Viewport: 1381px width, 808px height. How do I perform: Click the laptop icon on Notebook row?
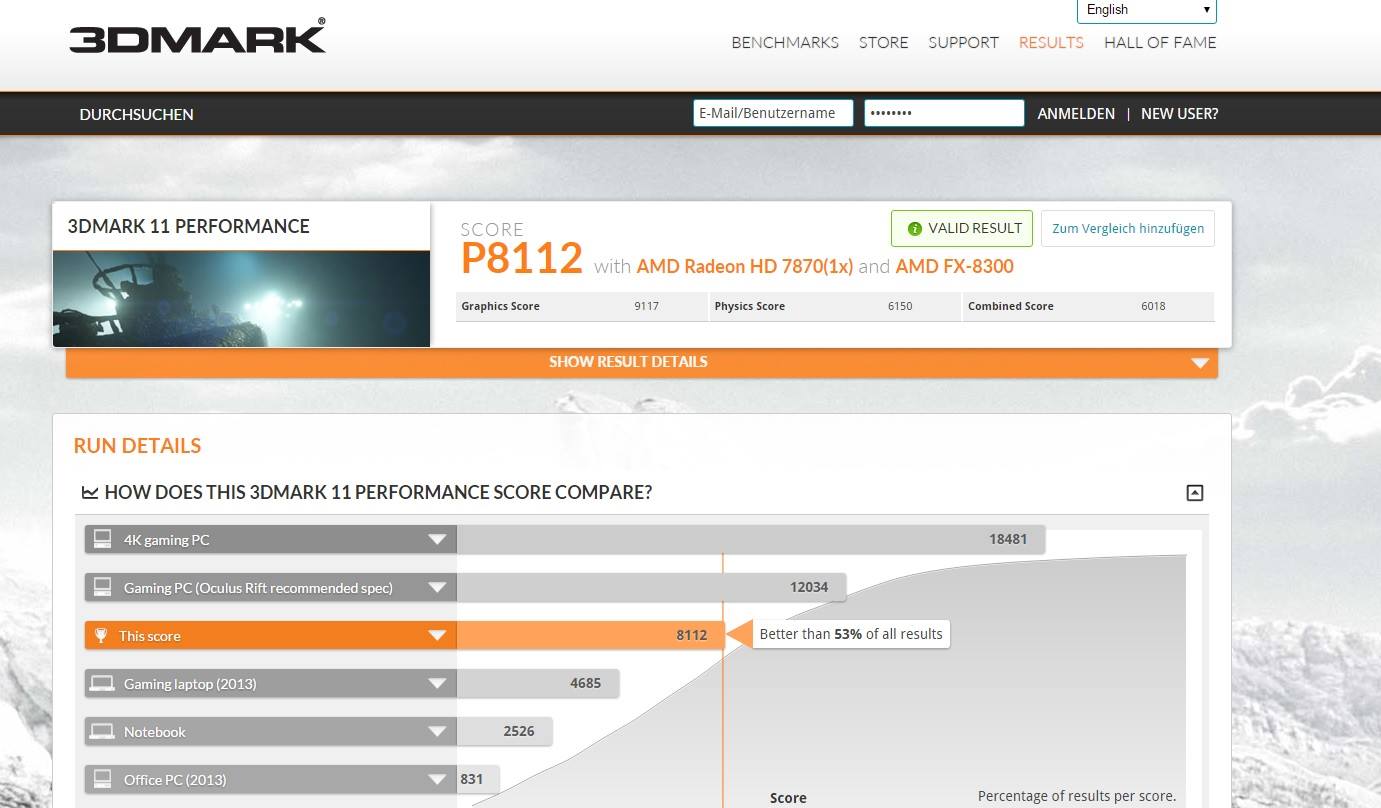click(x=102, y=731)
